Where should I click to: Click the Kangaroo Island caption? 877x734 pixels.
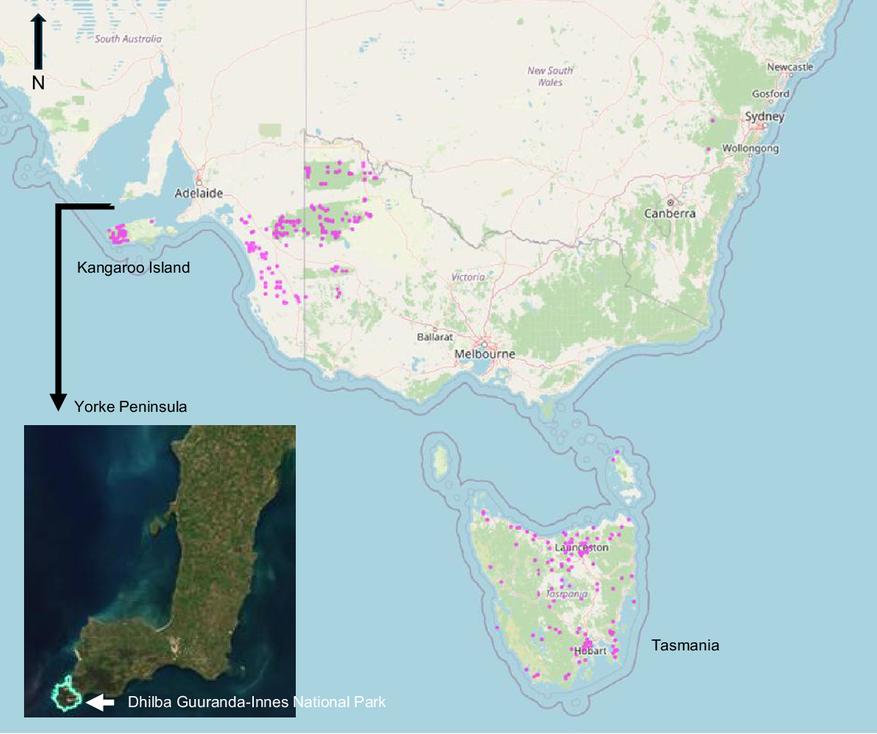133,267
